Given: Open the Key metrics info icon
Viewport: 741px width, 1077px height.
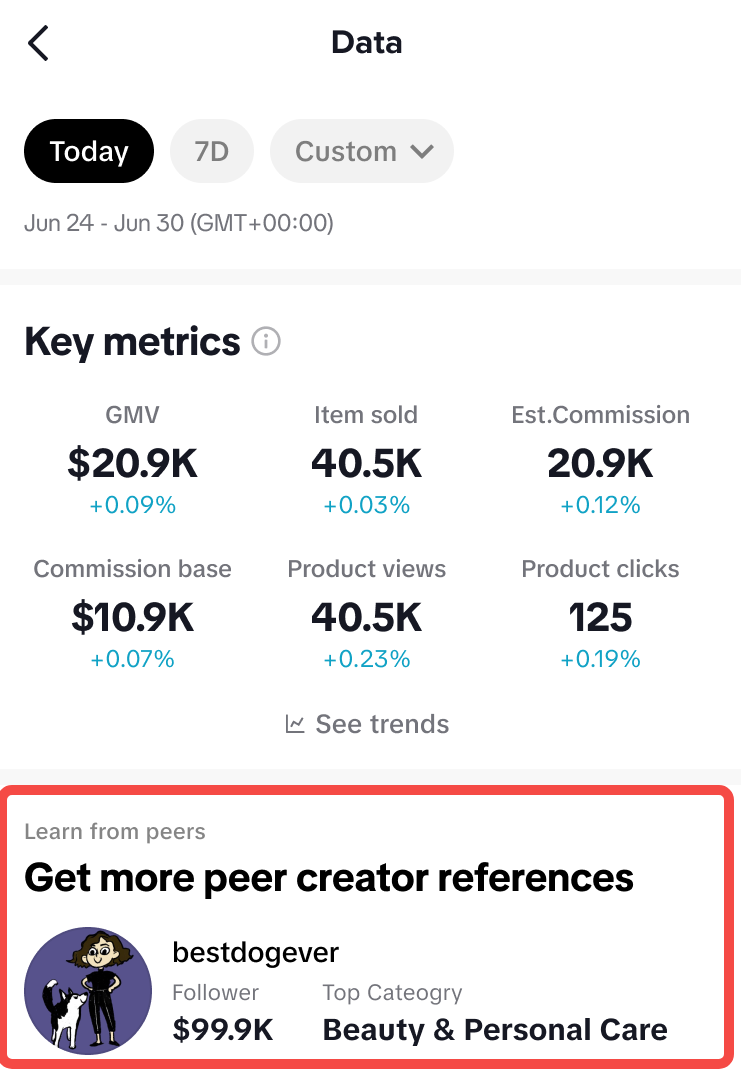Looking at the screenshot, I should [266, 342].
